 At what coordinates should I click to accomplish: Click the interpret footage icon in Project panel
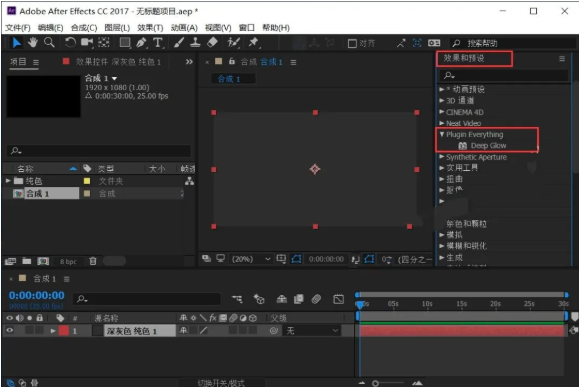pos(10,261)
